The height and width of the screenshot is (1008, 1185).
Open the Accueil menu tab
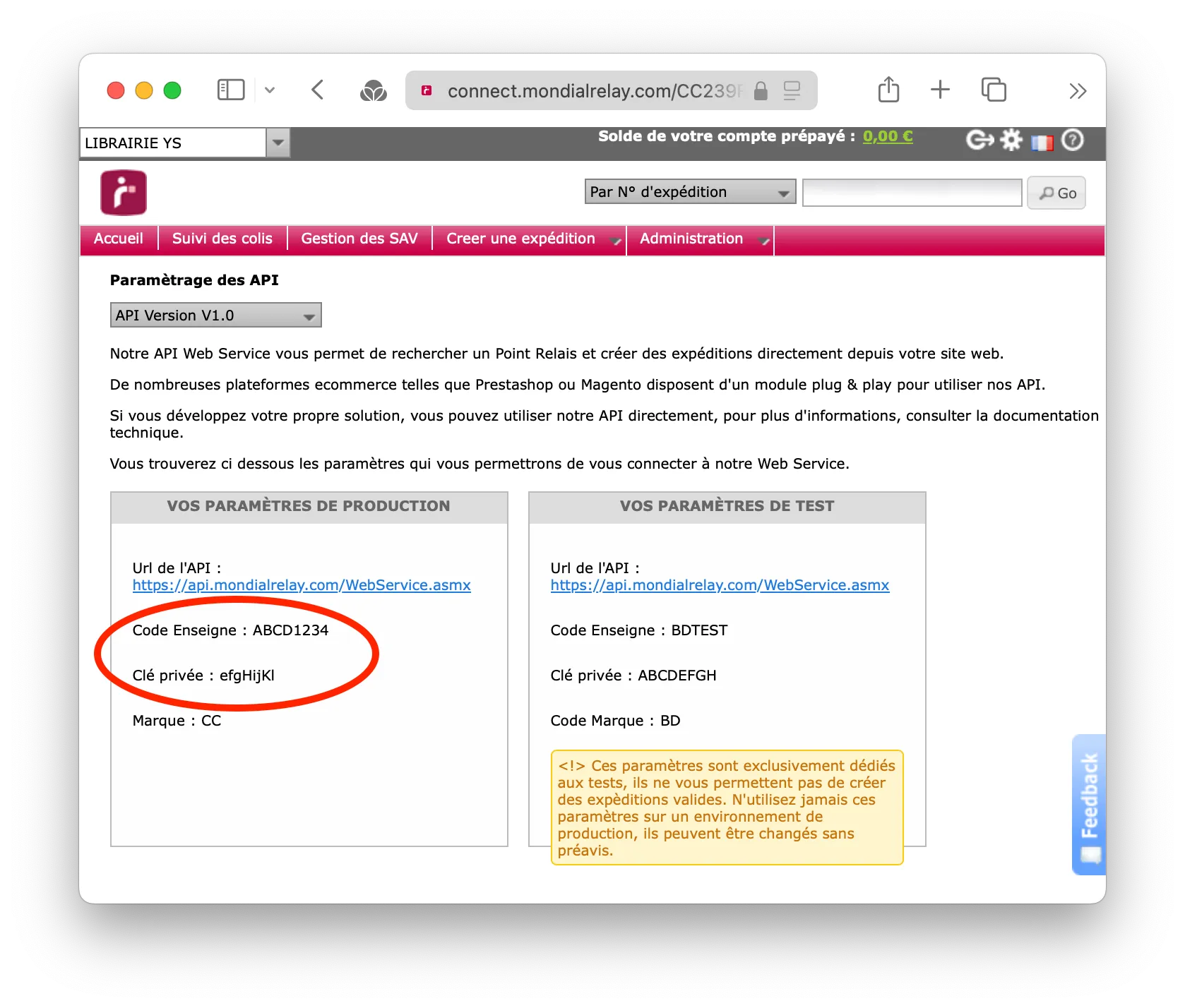tap(119, 239)
